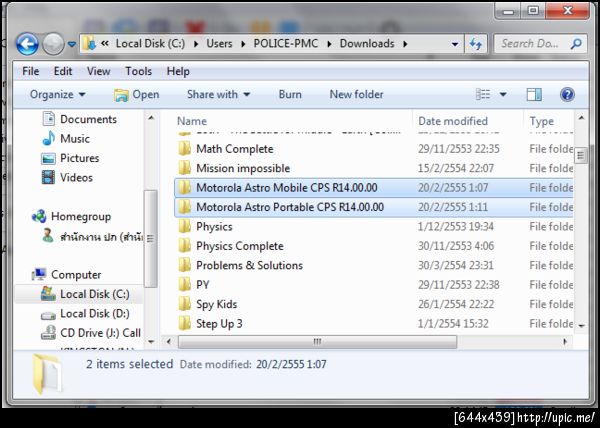Screen dimensions: 600x428
Task: Click the Burn button
Action: click(290, 94)
